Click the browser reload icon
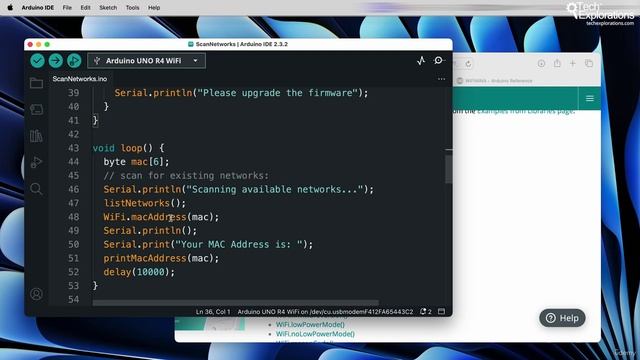640x360 pixels. [469, 64]
